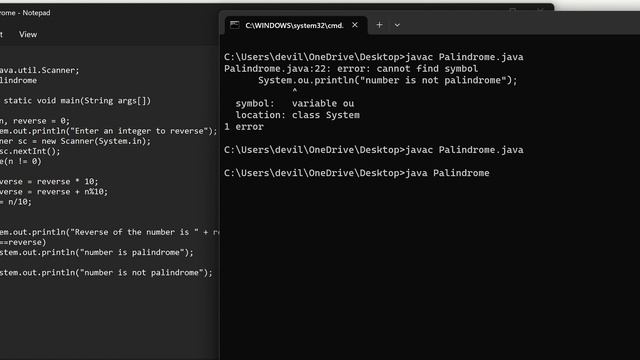Image resolution: width=640 pixels, height=360 pixels.
Task: Click the cmd icon on the terminal tab
Action: tap(235, 25)
